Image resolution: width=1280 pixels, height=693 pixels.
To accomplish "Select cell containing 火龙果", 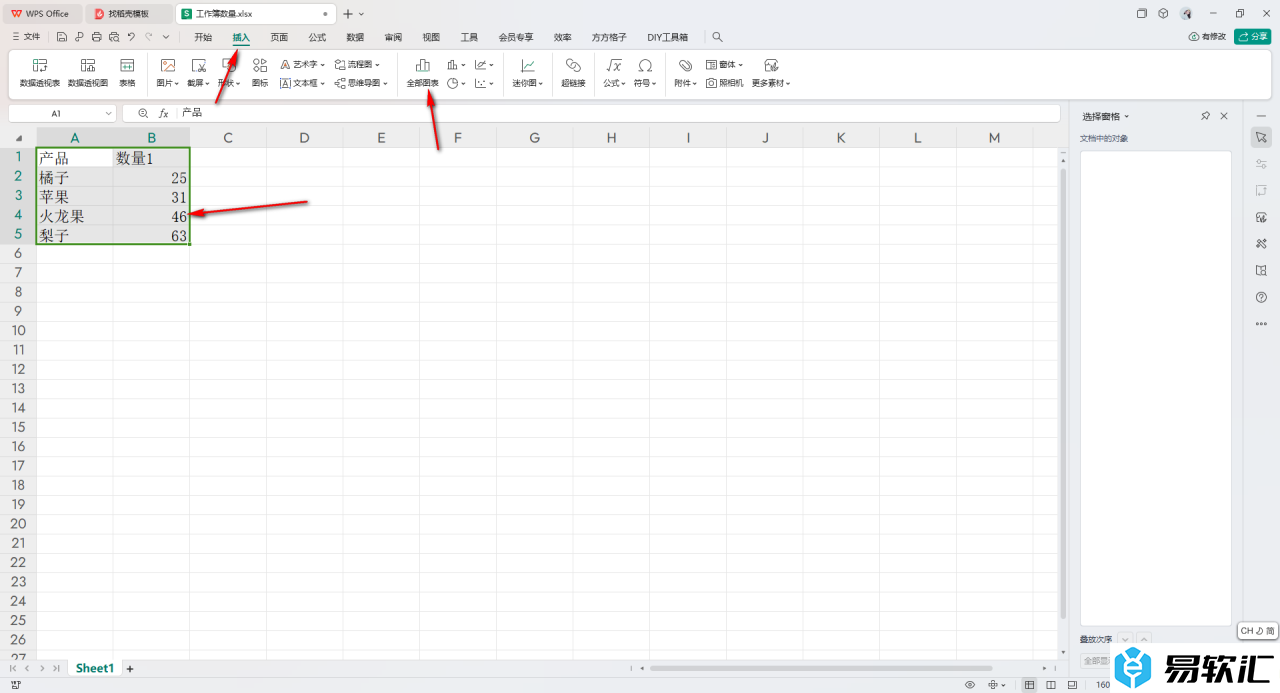I will pos(75,215).
